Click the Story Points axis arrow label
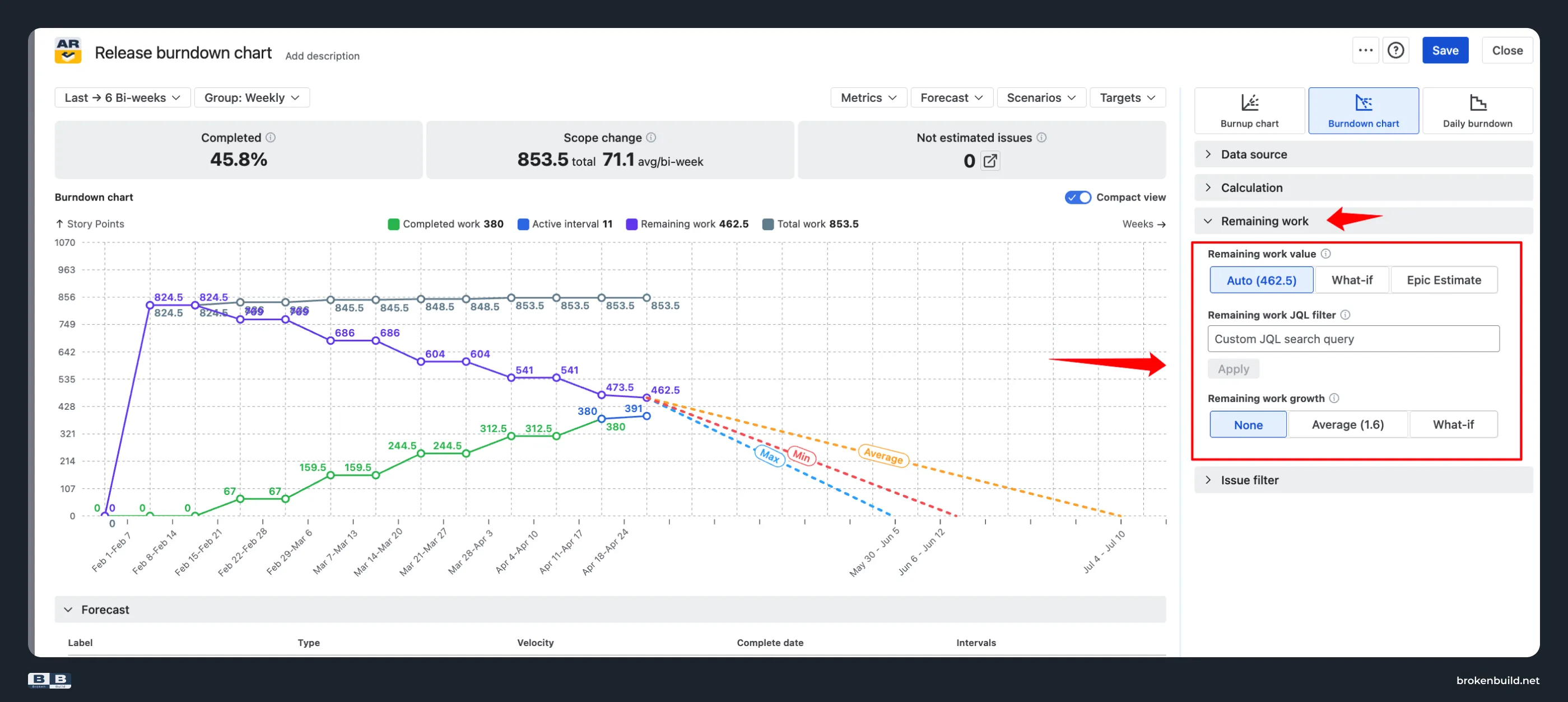1568x702 pixels. [90, 224]
